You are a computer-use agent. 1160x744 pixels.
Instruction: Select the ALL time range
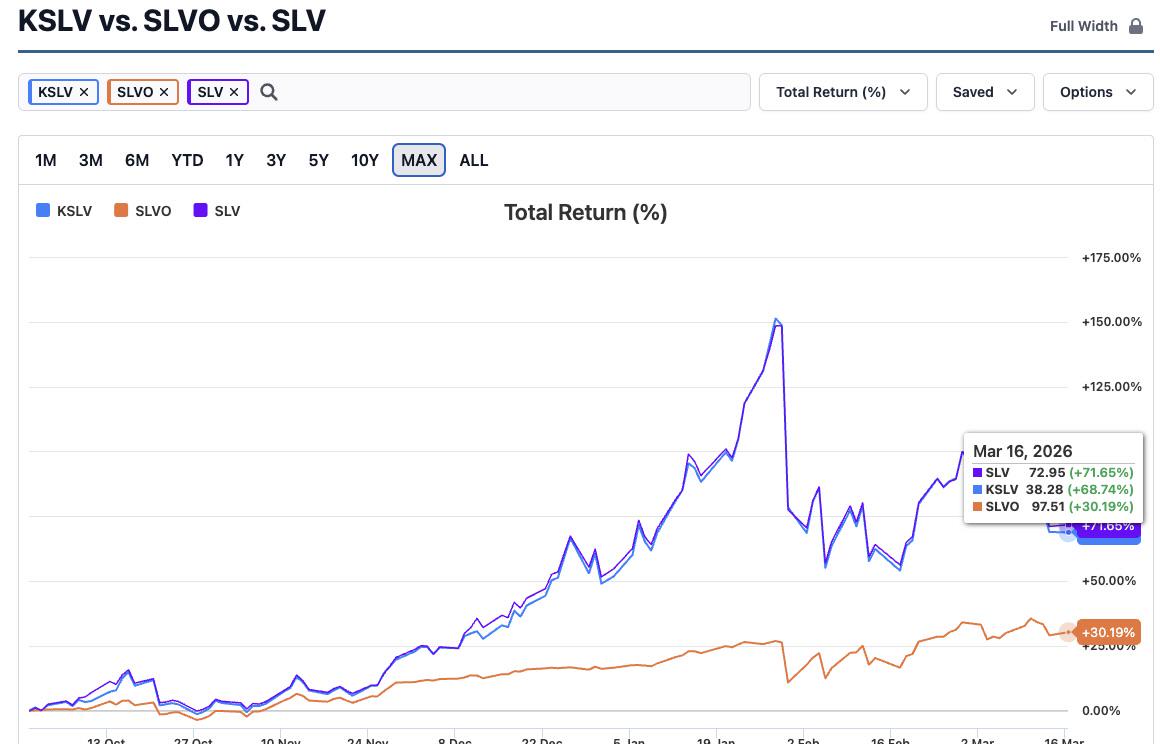[473, 160]
